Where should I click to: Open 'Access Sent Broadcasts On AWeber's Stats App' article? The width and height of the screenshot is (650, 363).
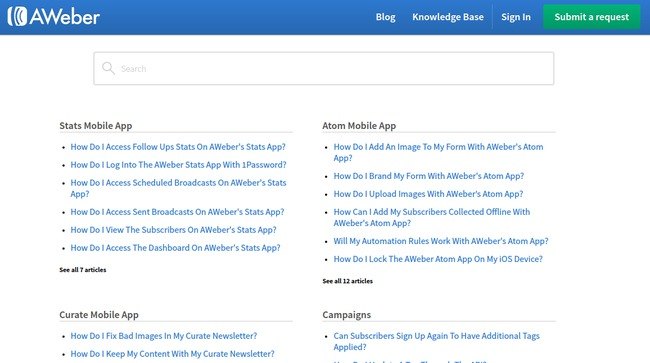[177, 212]
